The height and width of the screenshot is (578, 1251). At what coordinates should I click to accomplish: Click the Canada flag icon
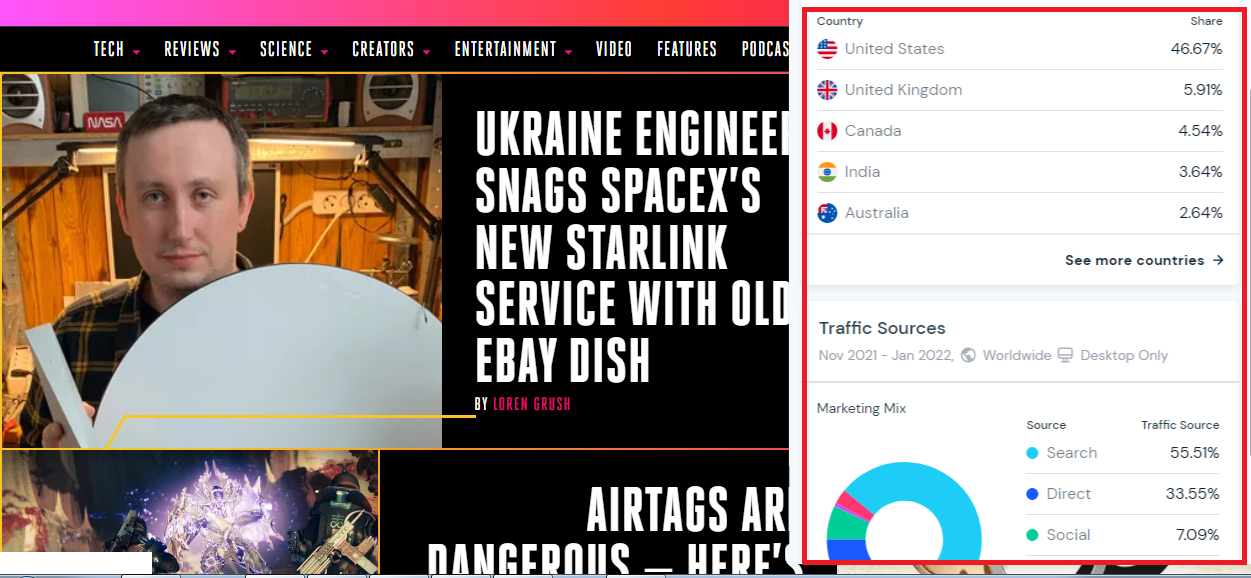[x=827, y=131]
